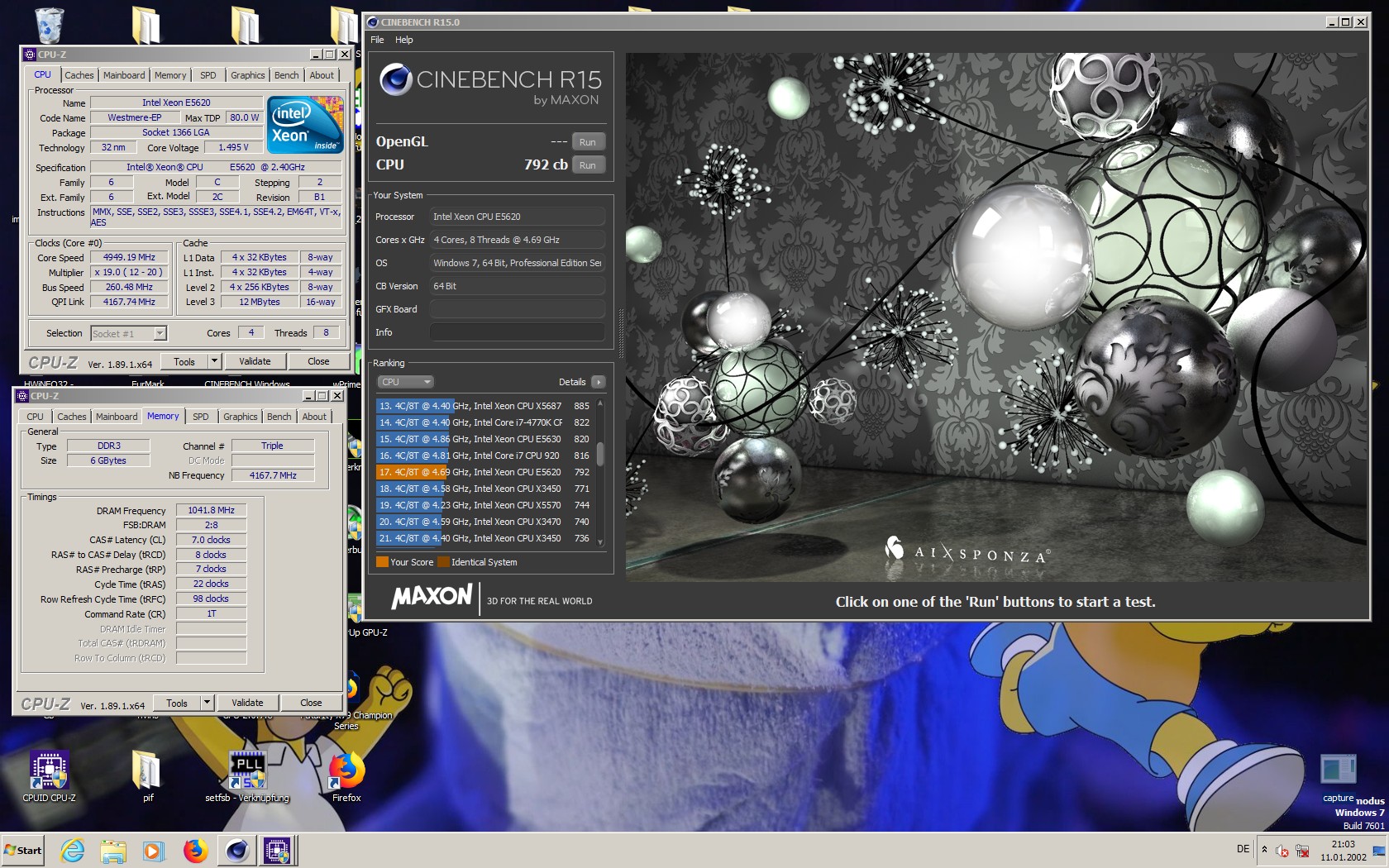Screen dimensions: 1389x868
Task: Click the Core Speed value 4949.19 MHz
Action: tap(129, 257)
